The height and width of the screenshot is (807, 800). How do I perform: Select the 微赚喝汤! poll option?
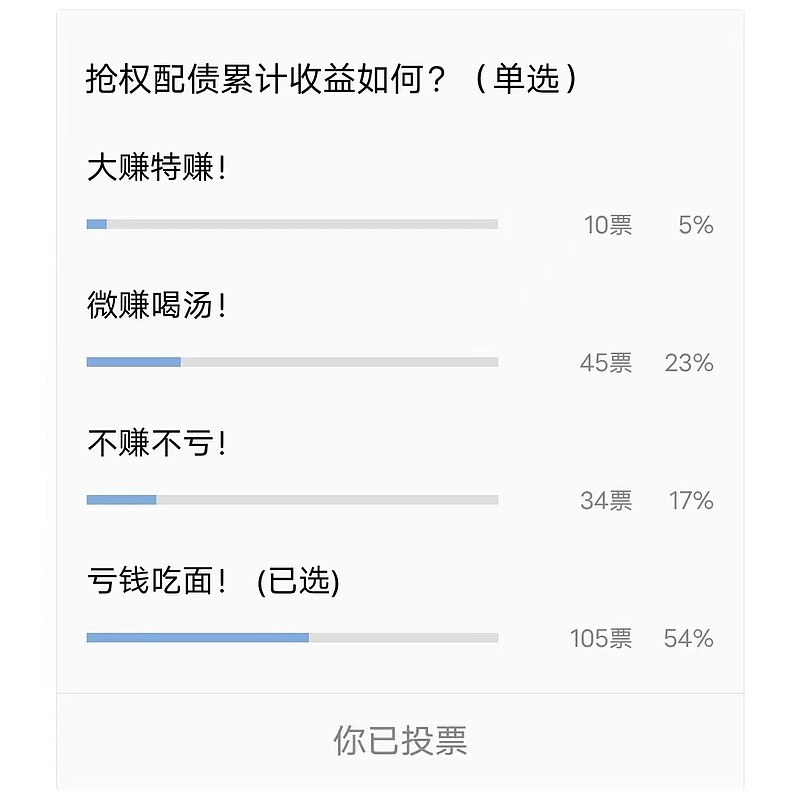[x=156, y=305]
